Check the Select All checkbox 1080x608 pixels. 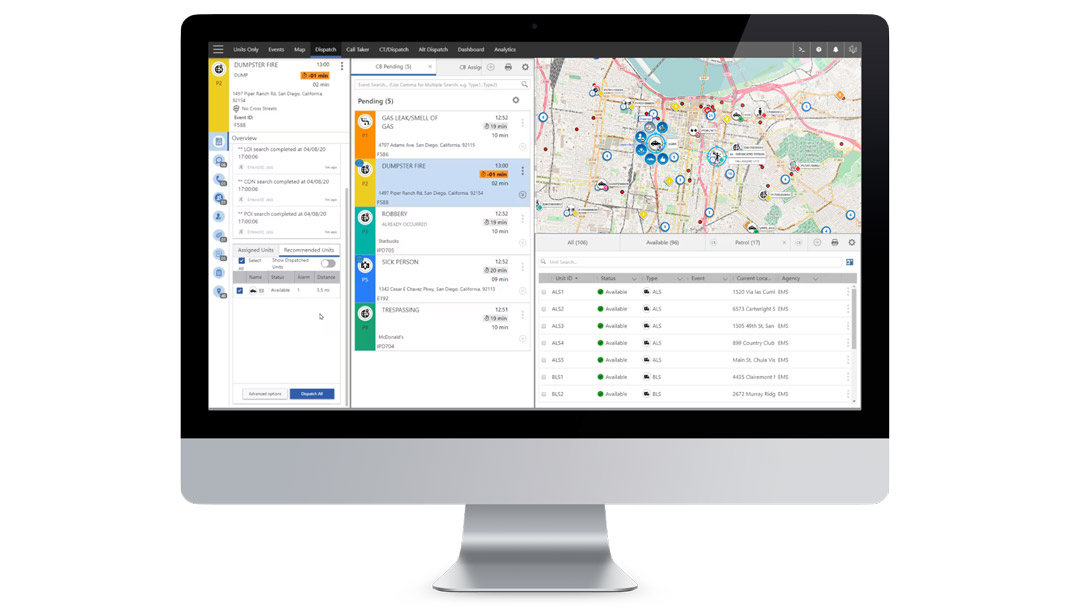point(241,261)
